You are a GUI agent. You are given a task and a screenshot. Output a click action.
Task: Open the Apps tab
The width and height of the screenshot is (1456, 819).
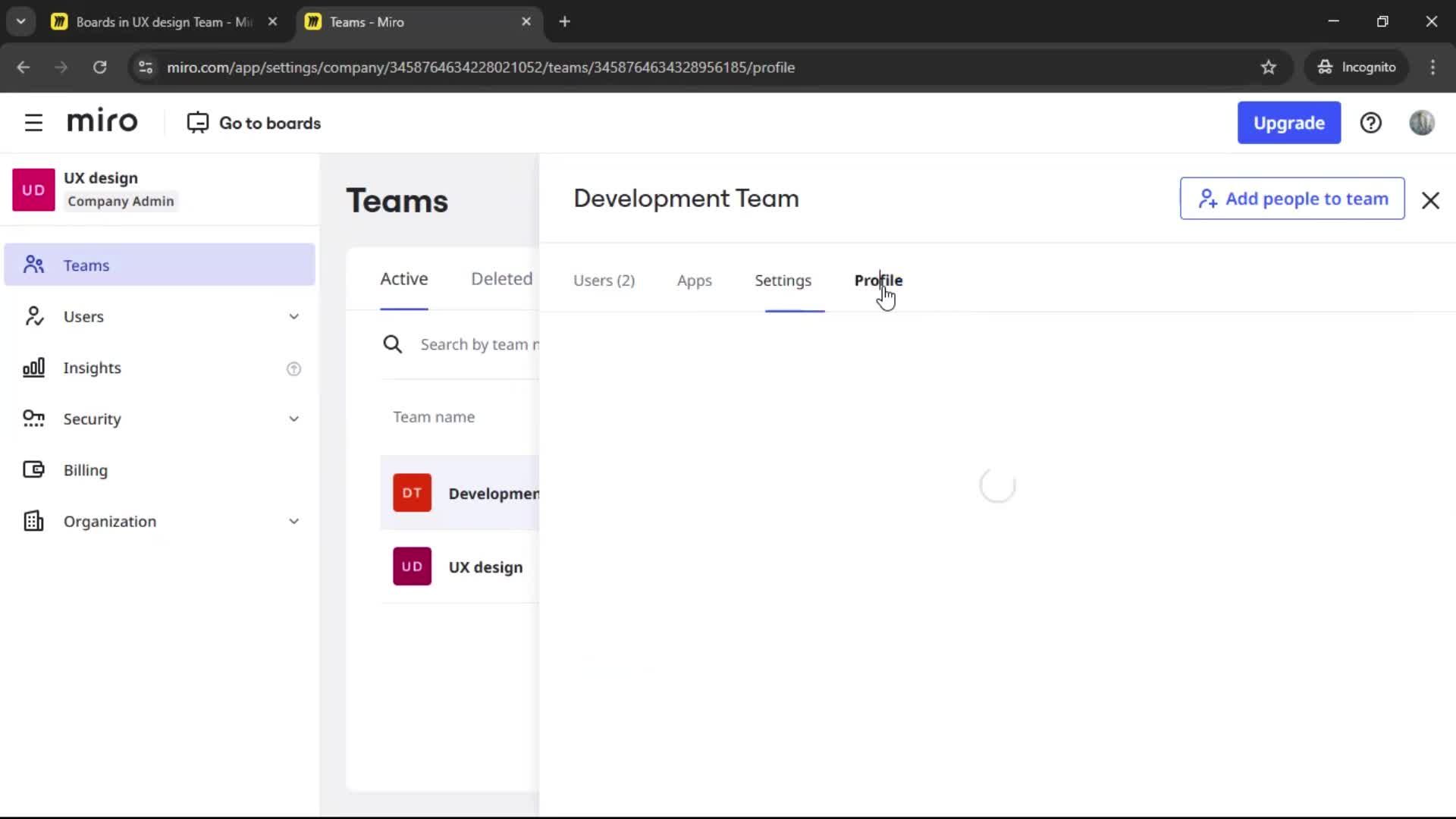[694, 281]
